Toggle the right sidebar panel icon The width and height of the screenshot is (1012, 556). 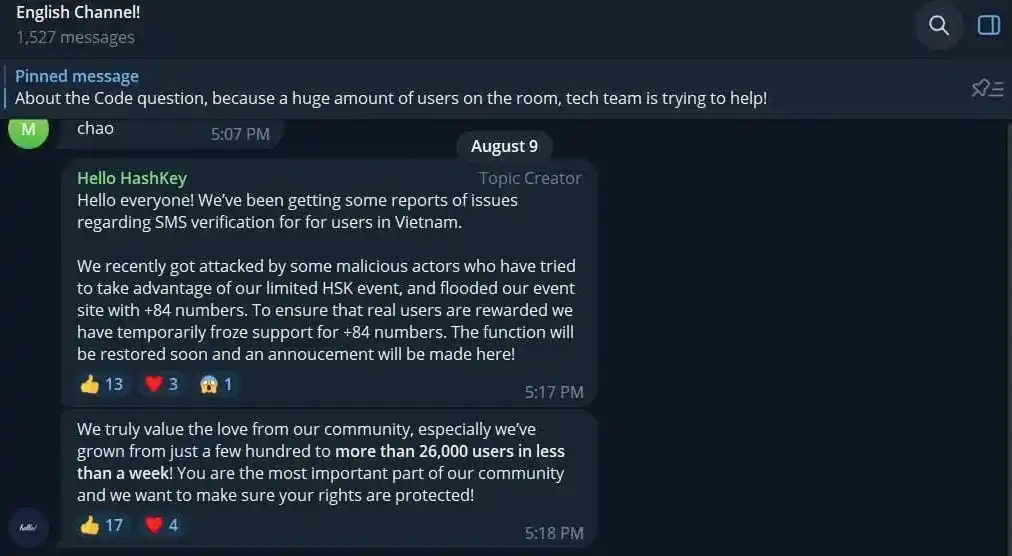[988, 26]
